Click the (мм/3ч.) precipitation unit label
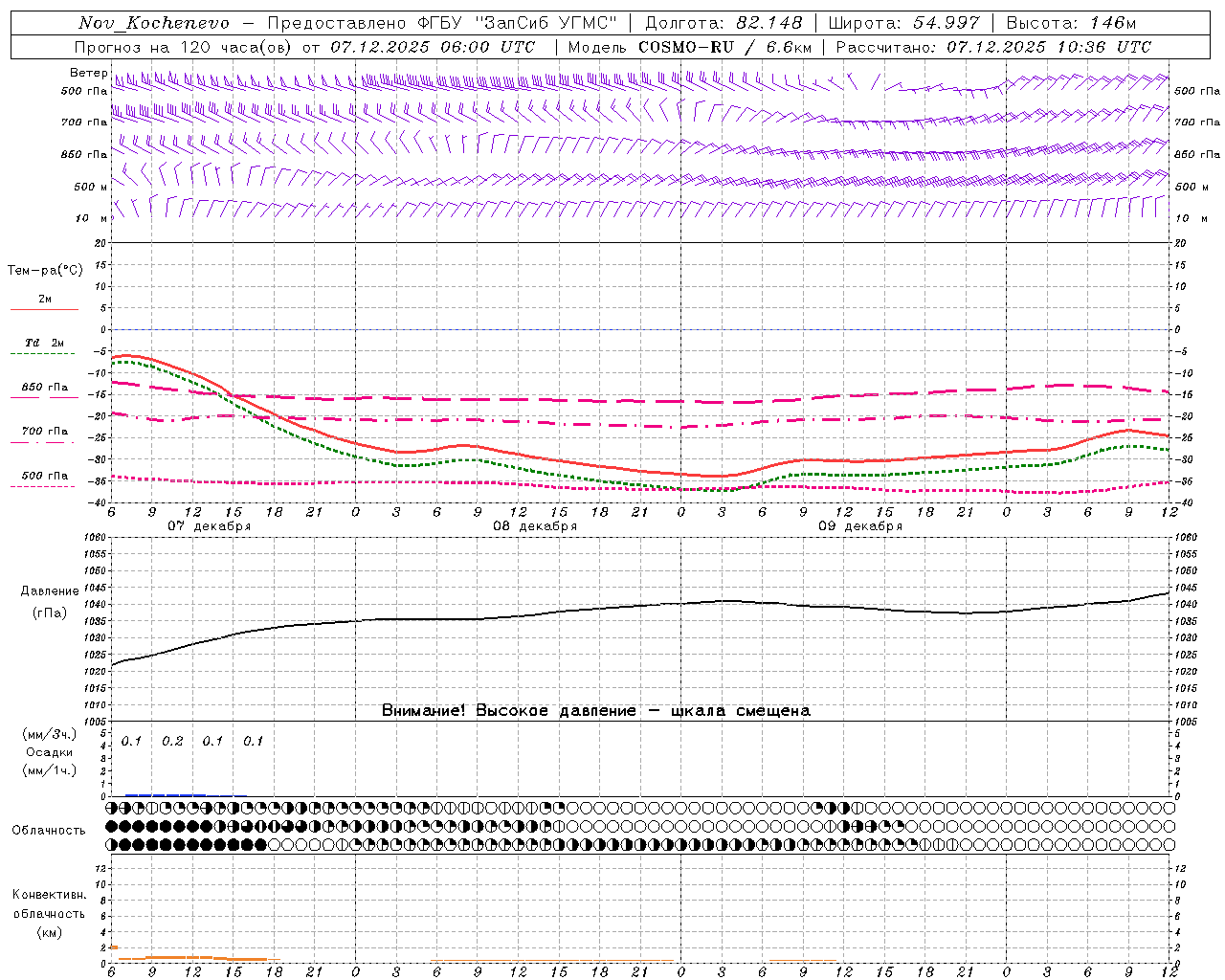1225x980 pixels. click(49, 734)
